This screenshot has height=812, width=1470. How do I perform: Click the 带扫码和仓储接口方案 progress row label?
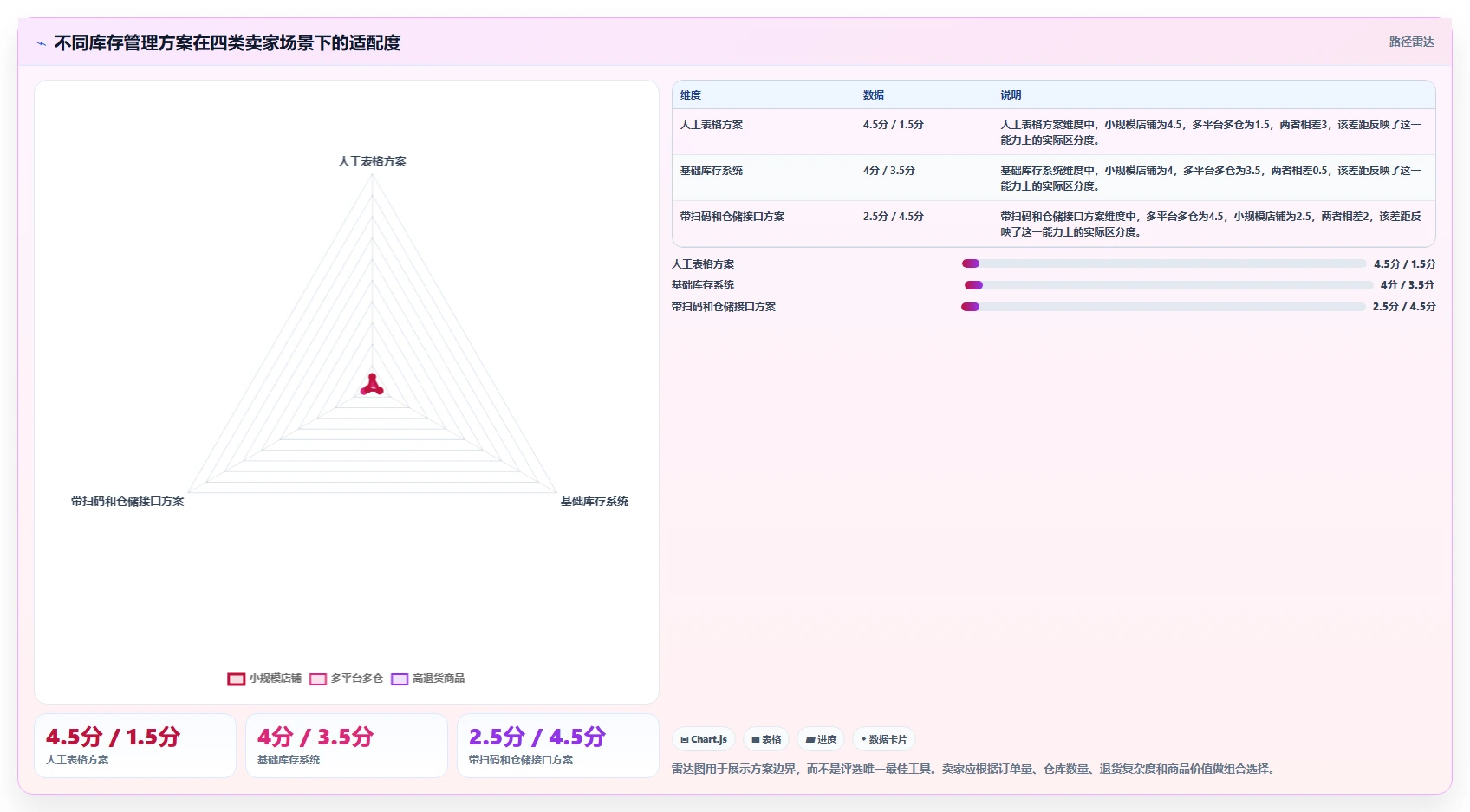724,307
